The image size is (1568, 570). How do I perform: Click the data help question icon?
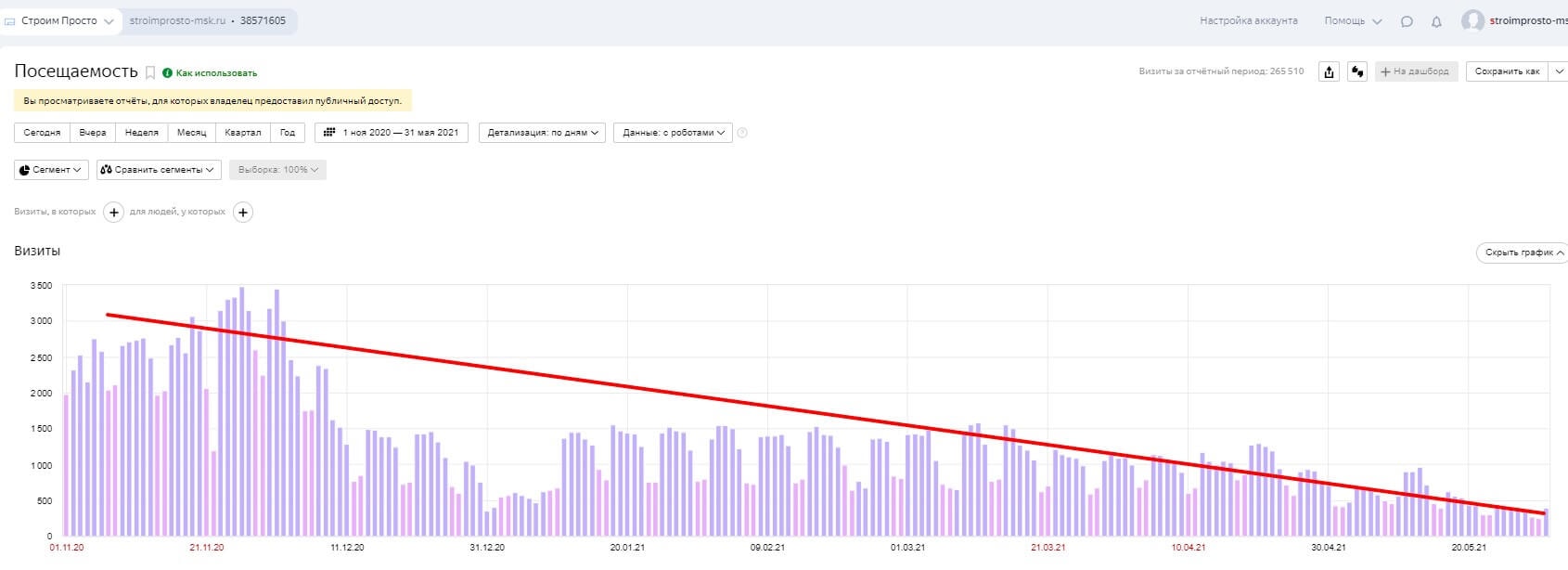pos(742,133)
